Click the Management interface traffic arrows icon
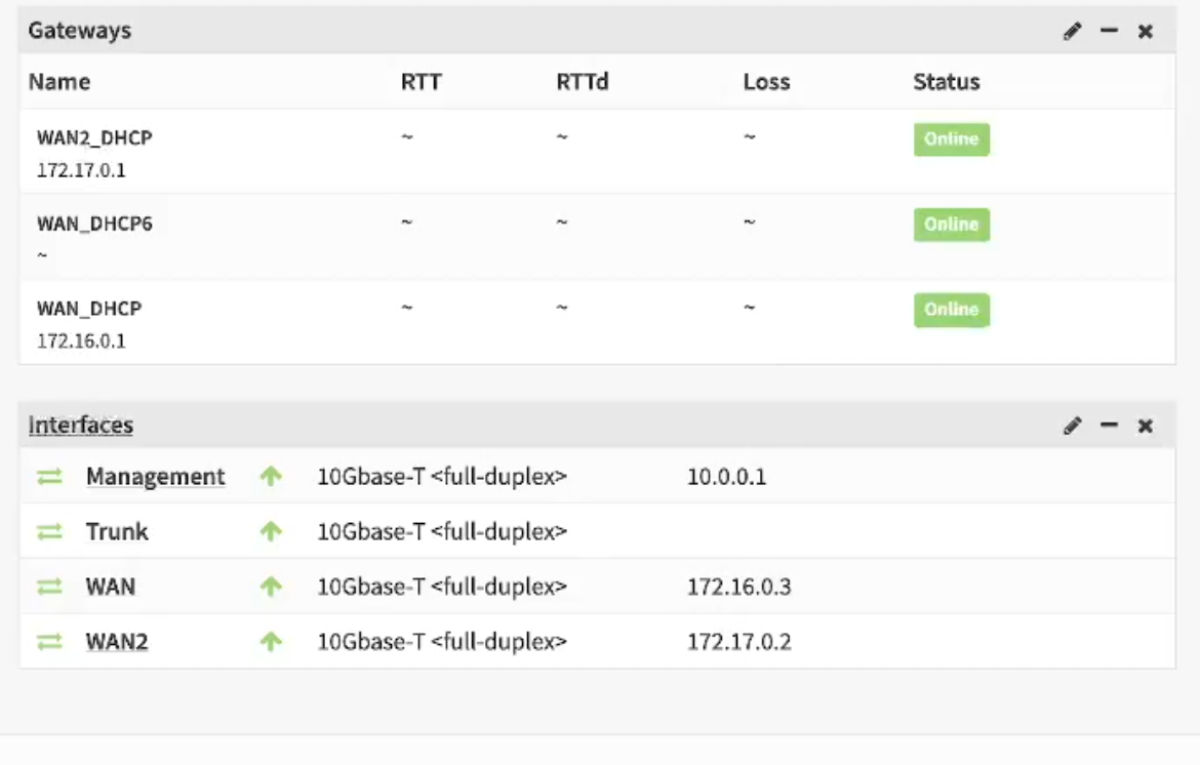 (x=49, y=477)
